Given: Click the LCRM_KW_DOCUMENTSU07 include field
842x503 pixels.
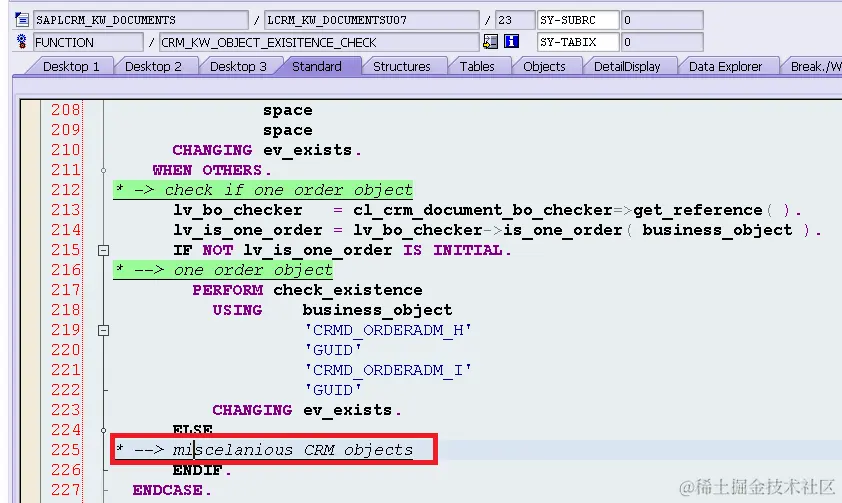Looking at the screenshot, I should tap(372, 20).
